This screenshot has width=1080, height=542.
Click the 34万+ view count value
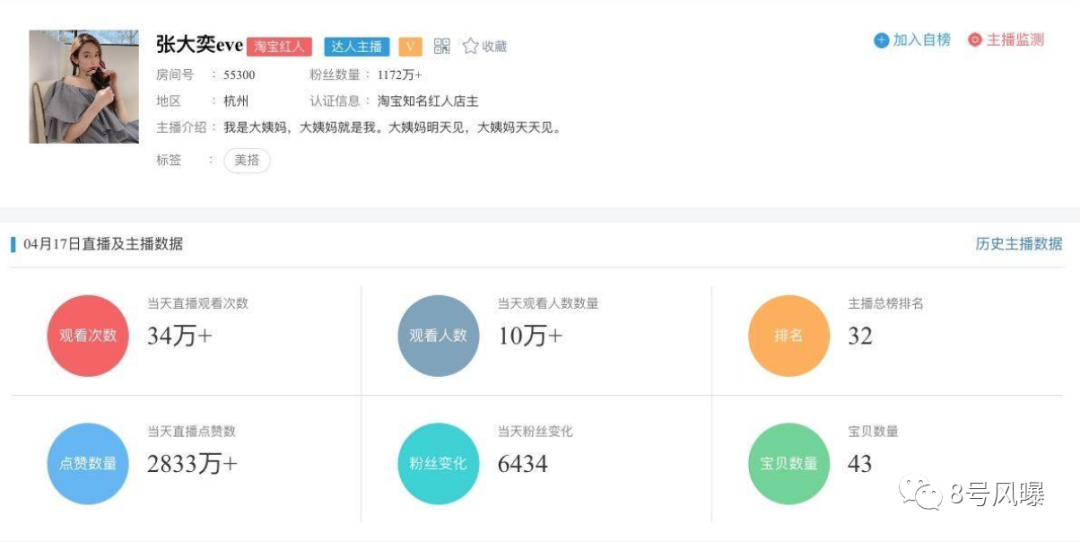[x=180, y=335]
